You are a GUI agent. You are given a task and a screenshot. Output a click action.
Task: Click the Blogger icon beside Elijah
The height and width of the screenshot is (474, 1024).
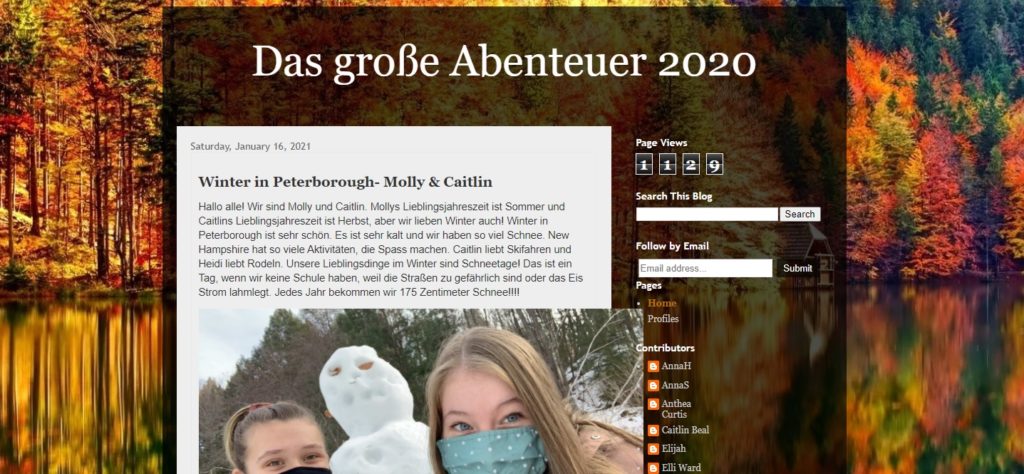654,449
